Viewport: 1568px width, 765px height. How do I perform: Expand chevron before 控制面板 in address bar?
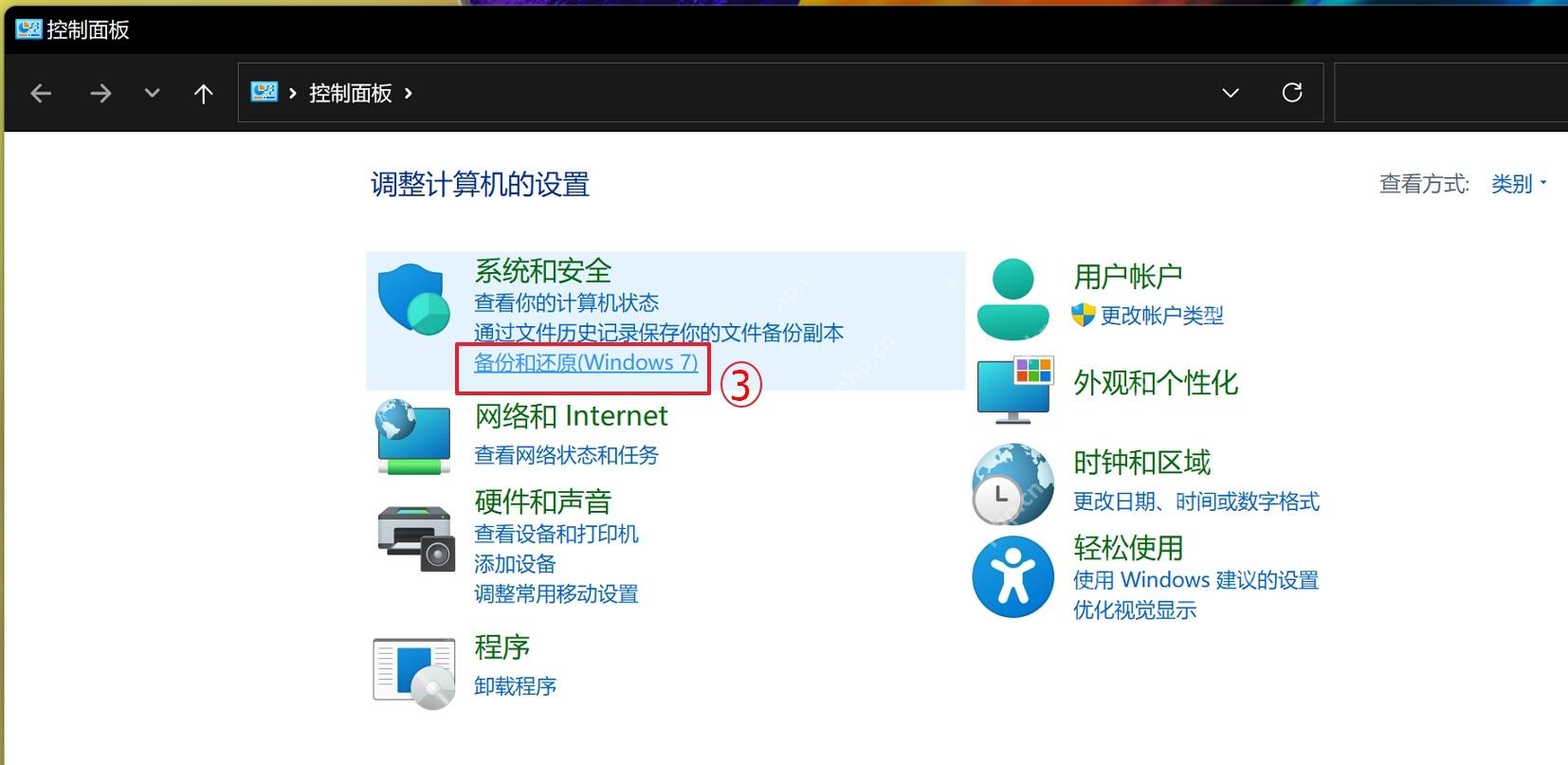point(292,93)
